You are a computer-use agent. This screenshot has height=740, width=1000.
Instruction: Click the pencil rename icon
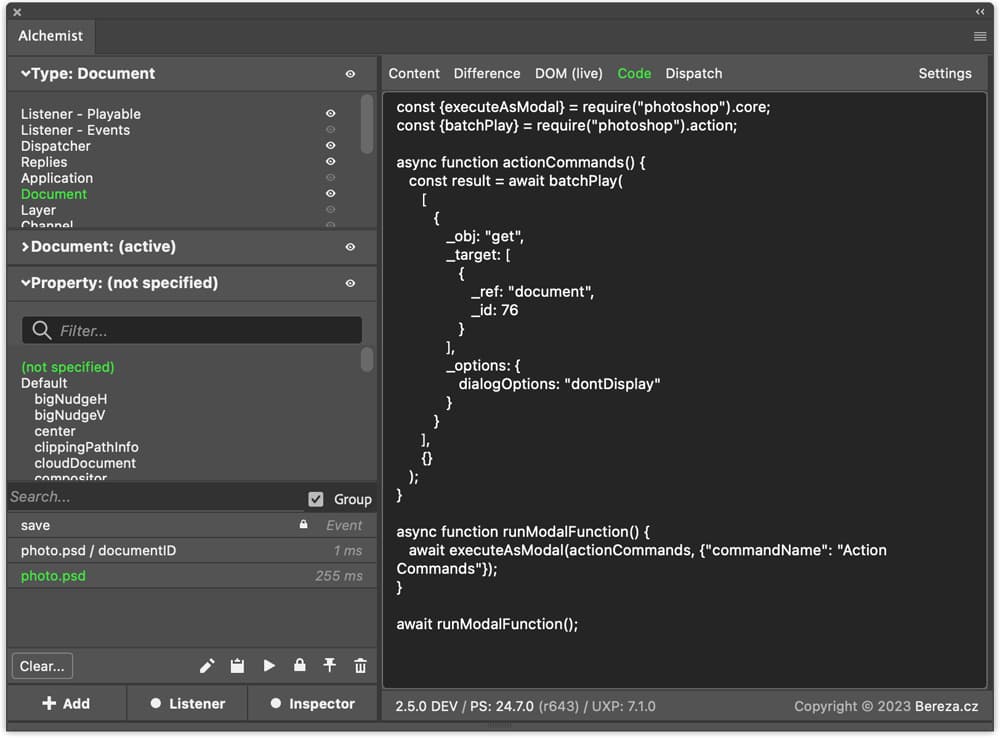[207, 666]
